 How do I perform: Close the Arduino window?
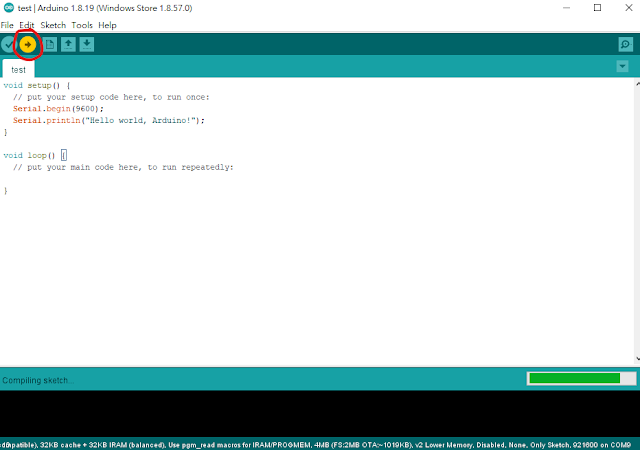point(629,8)
